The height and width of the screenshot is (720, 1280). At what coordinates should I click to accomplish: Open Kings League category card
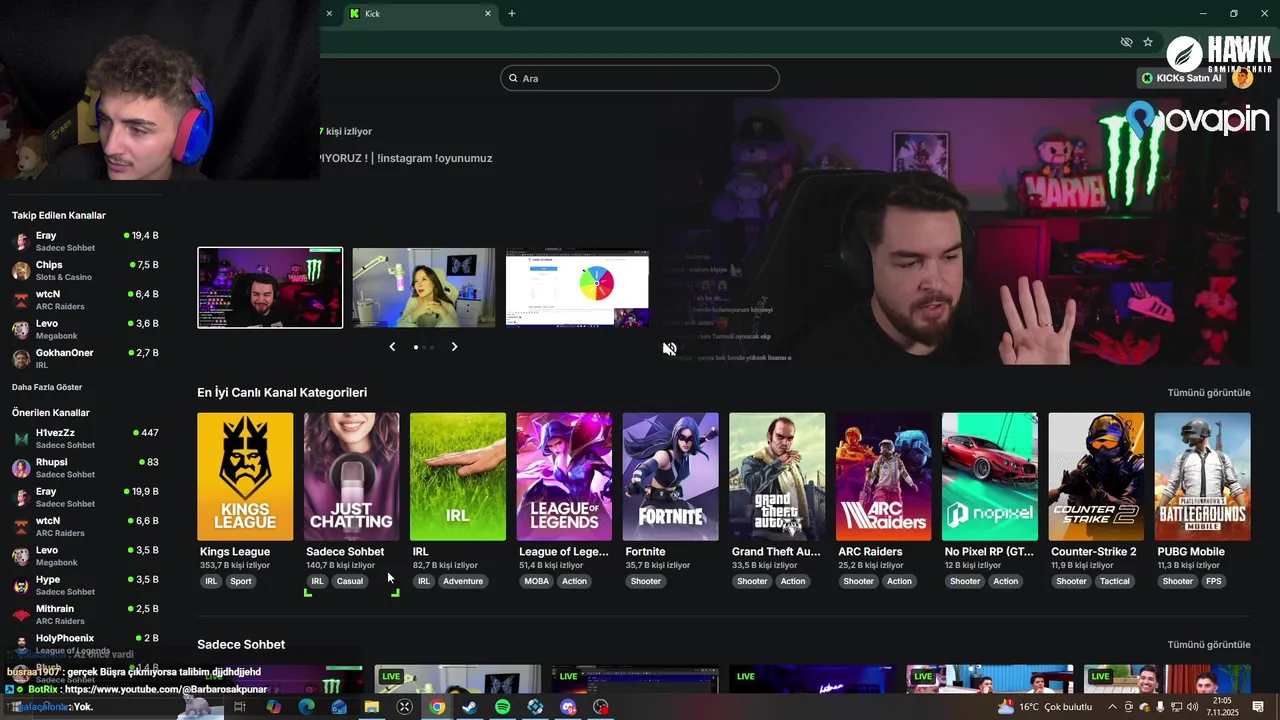(x=245, y=477)
